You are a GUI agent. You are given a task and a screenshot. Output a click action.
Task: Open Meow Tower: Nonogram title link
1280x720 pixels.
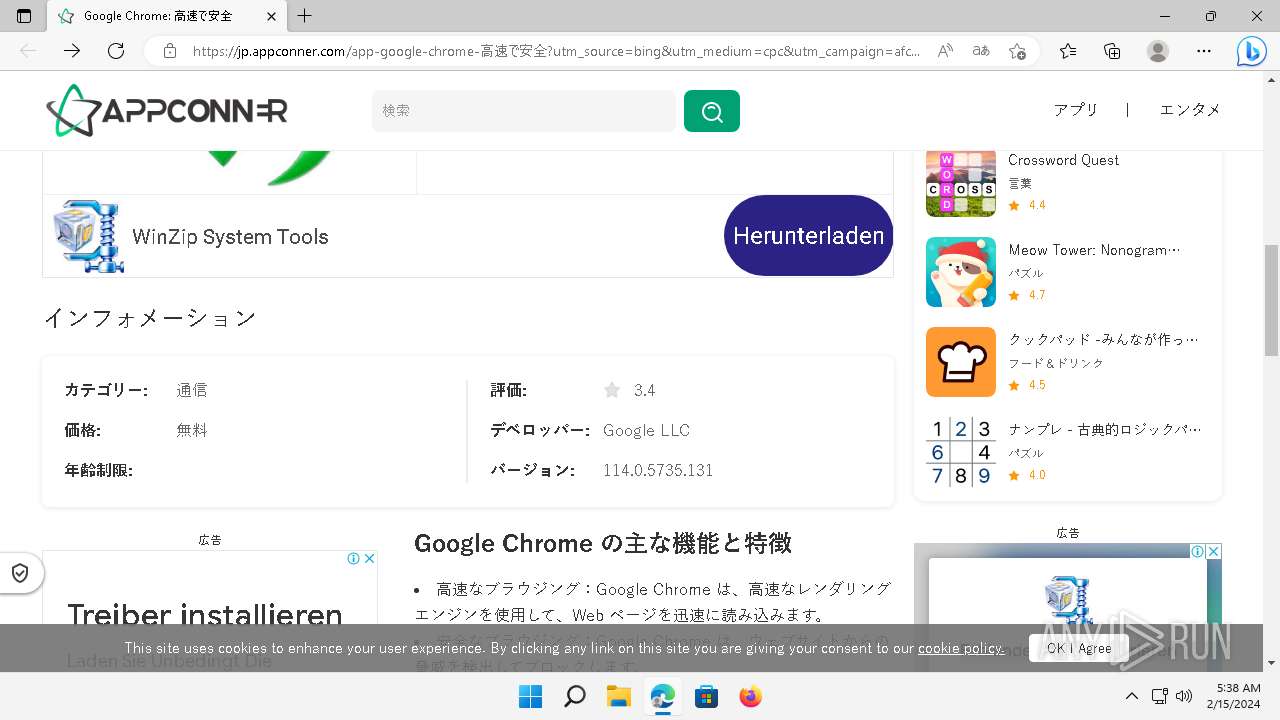pos(1094,250)
